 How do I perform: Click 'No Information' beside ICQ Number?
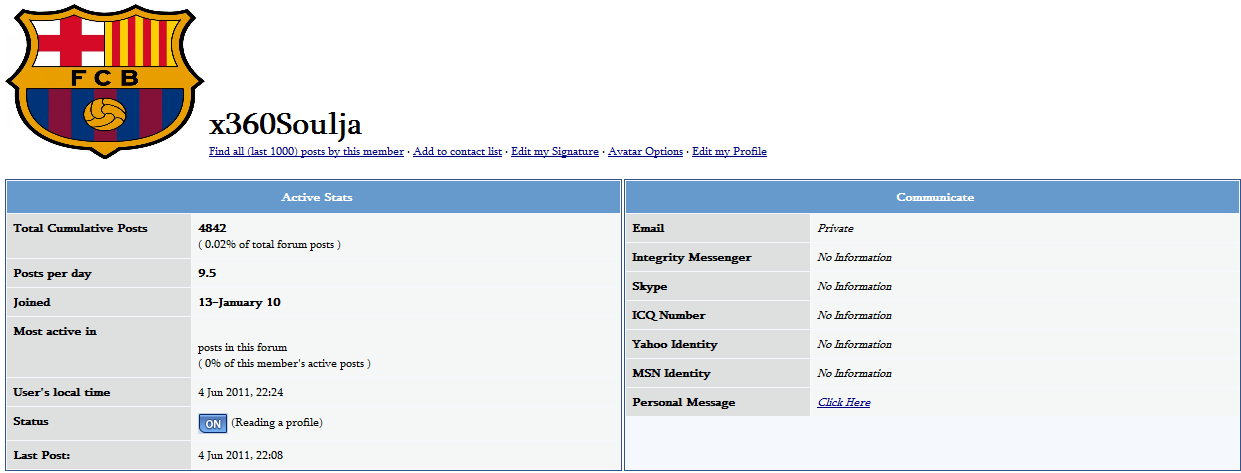click(x=854, y=315)
